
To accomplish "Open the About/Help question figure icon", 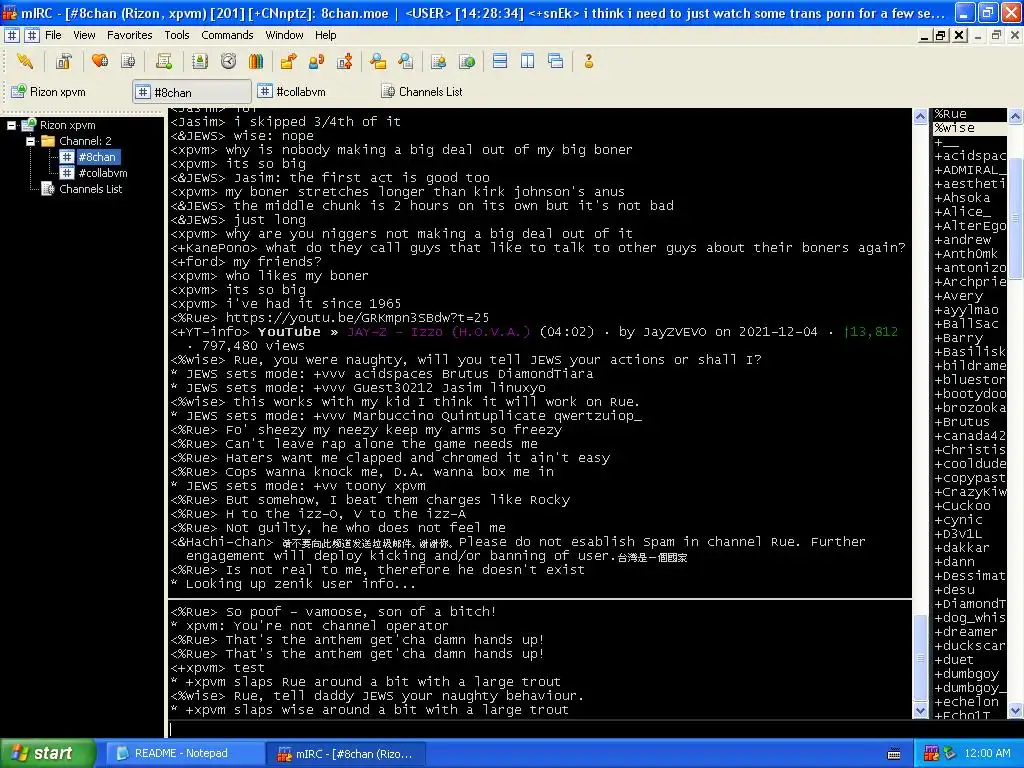I will click(588, 61).
